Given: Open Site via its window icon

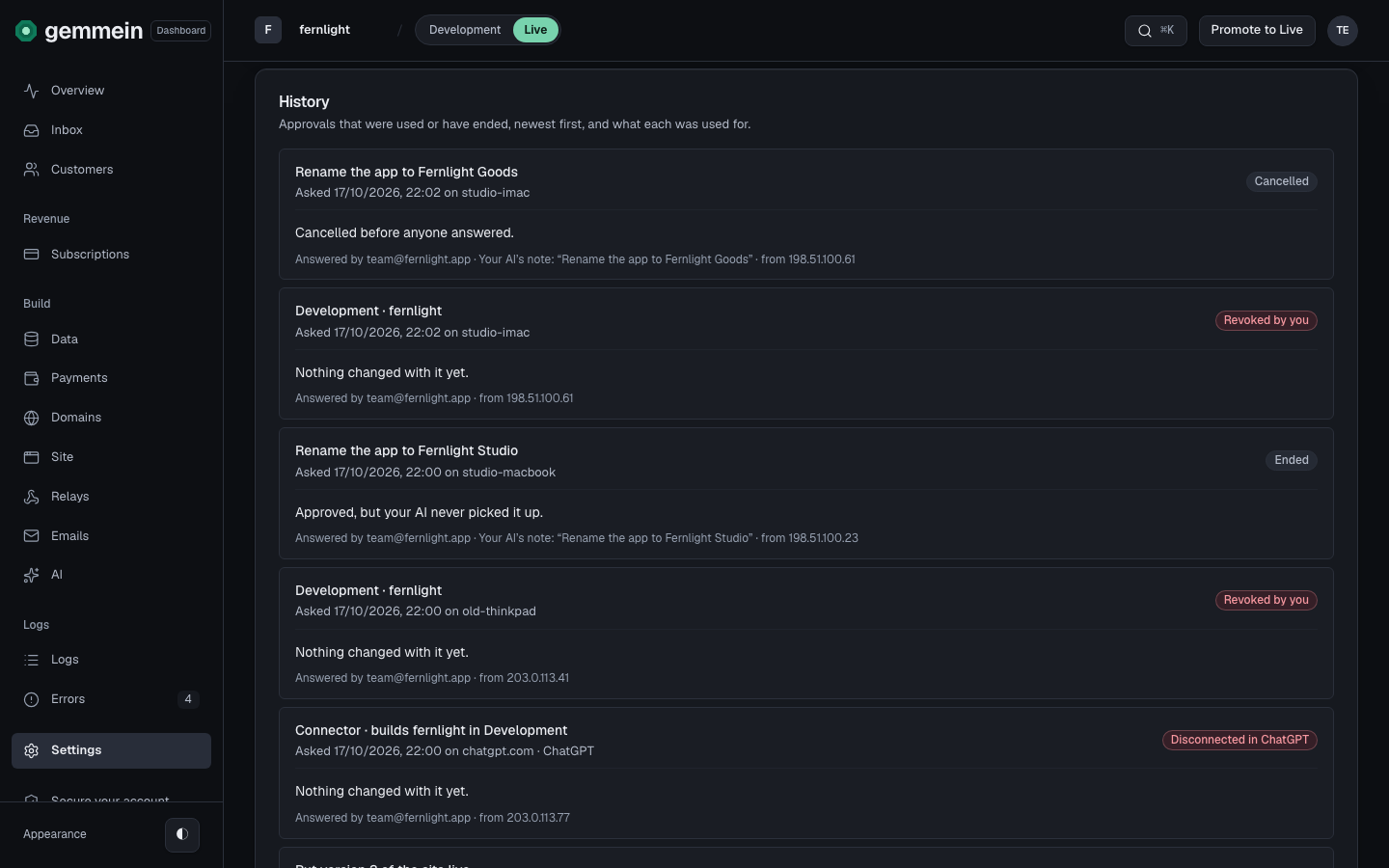Looking at the screenshot, I should click(32, 457).
